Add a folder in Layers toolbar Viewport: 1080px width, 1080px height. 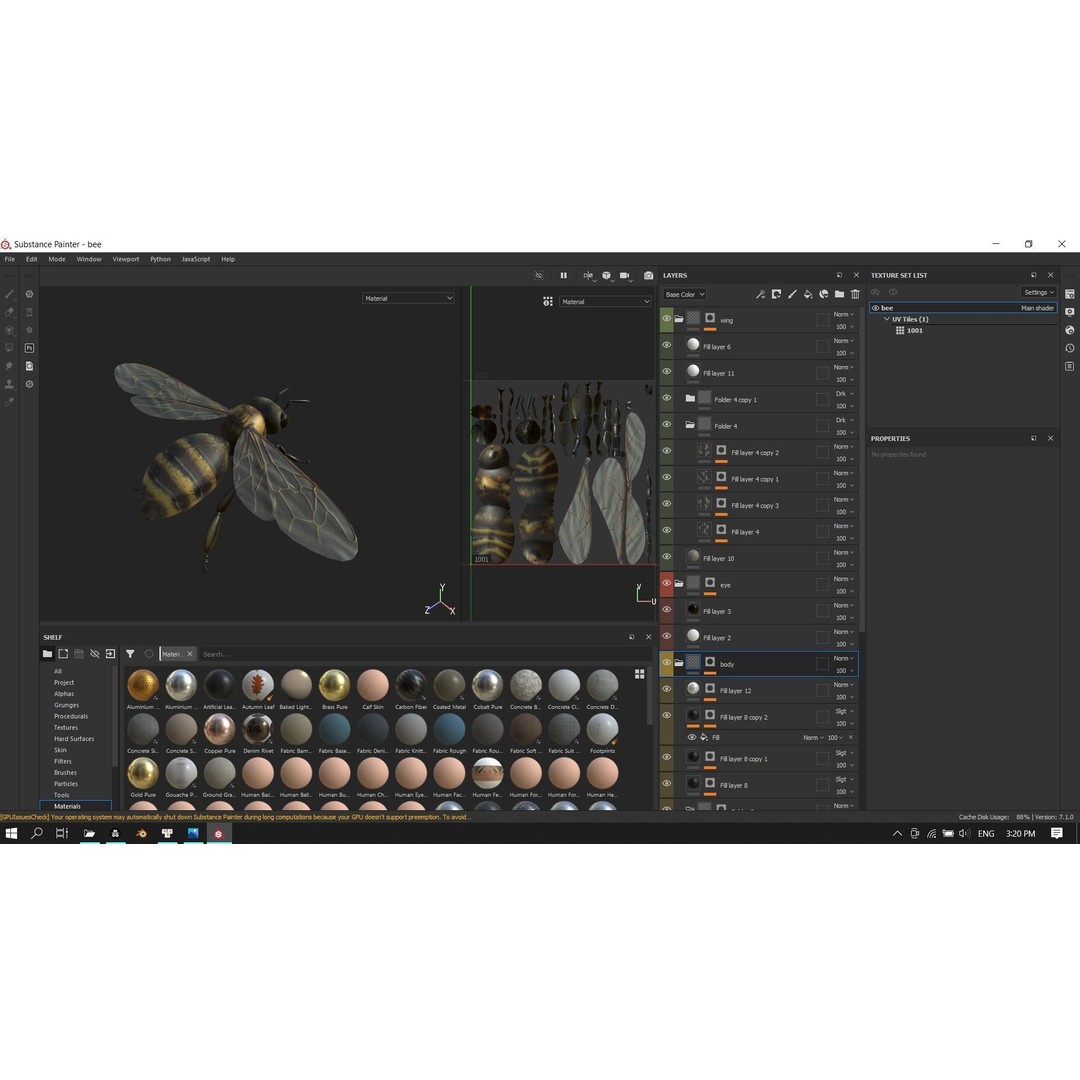pos(840,294)
